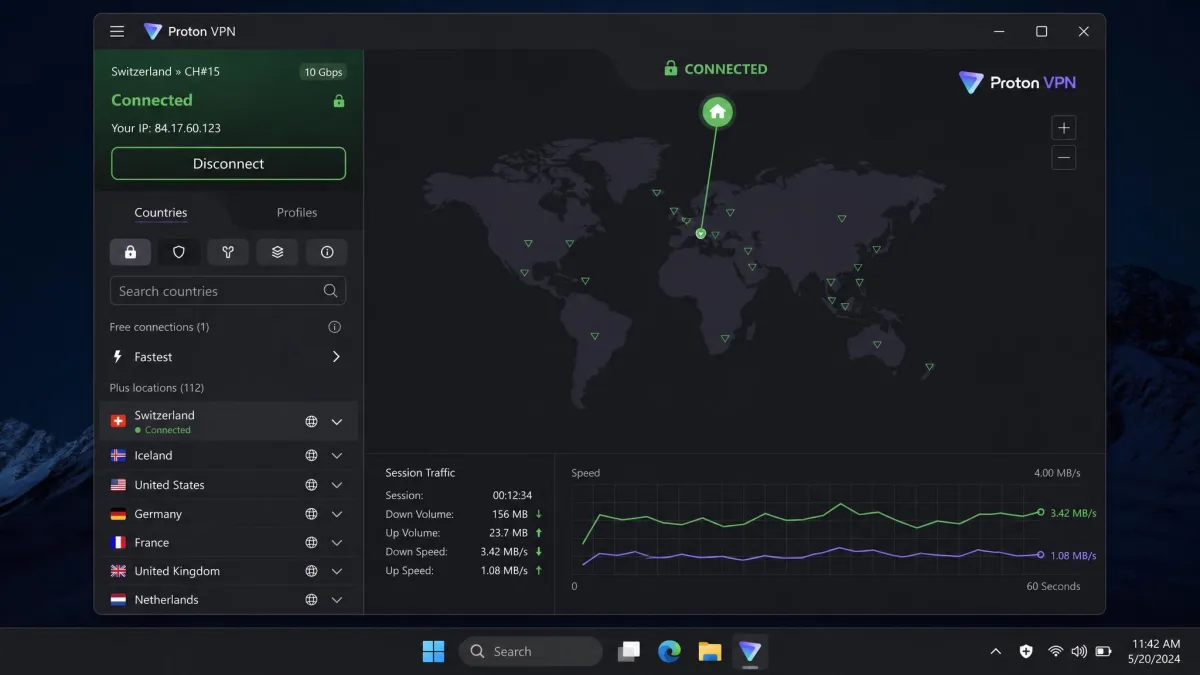Open Task View on the taskbar
The image size is (1200, 675).
click(x=629, y=651)
